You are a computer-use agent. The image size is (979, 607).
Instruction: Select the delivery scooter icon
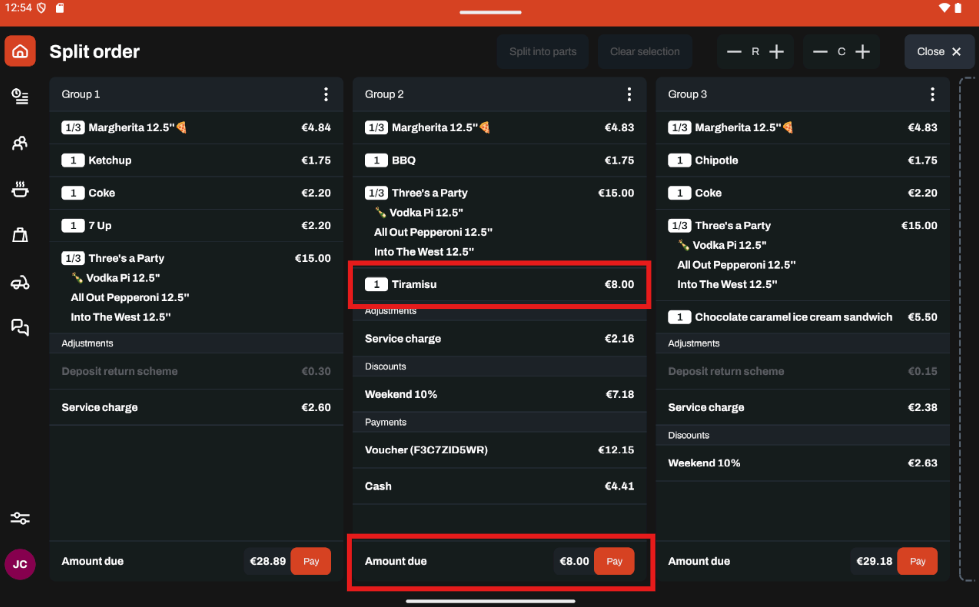click(x=20, y=283)
